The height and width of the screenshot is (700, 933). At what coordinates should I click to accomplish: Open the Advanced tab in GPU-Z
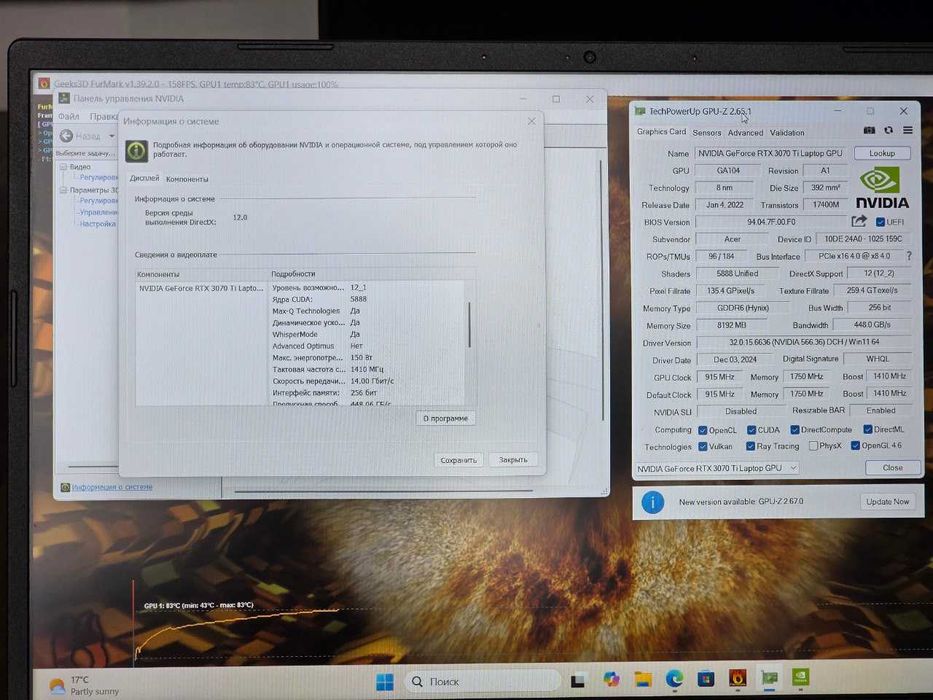745,133
